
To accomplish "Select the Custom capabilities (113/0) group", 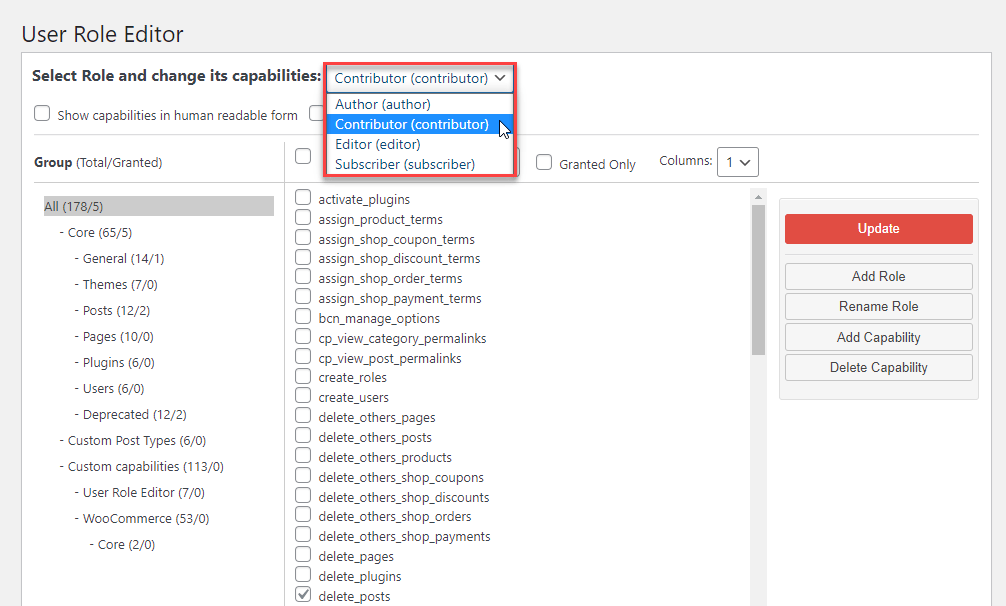I will tap(146, 466).
